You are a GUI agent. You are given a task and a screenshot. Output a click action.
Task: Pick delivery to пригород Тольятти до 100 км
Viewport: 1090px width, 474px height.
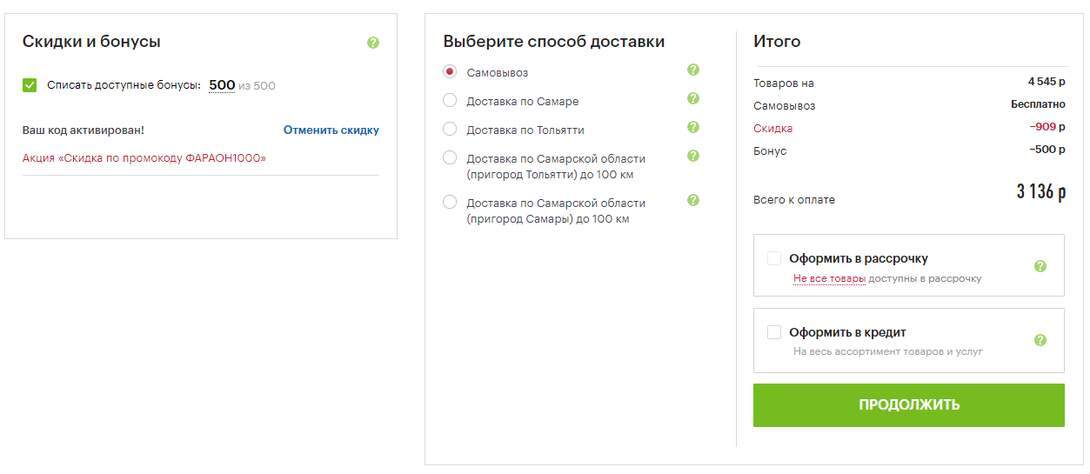450,158
